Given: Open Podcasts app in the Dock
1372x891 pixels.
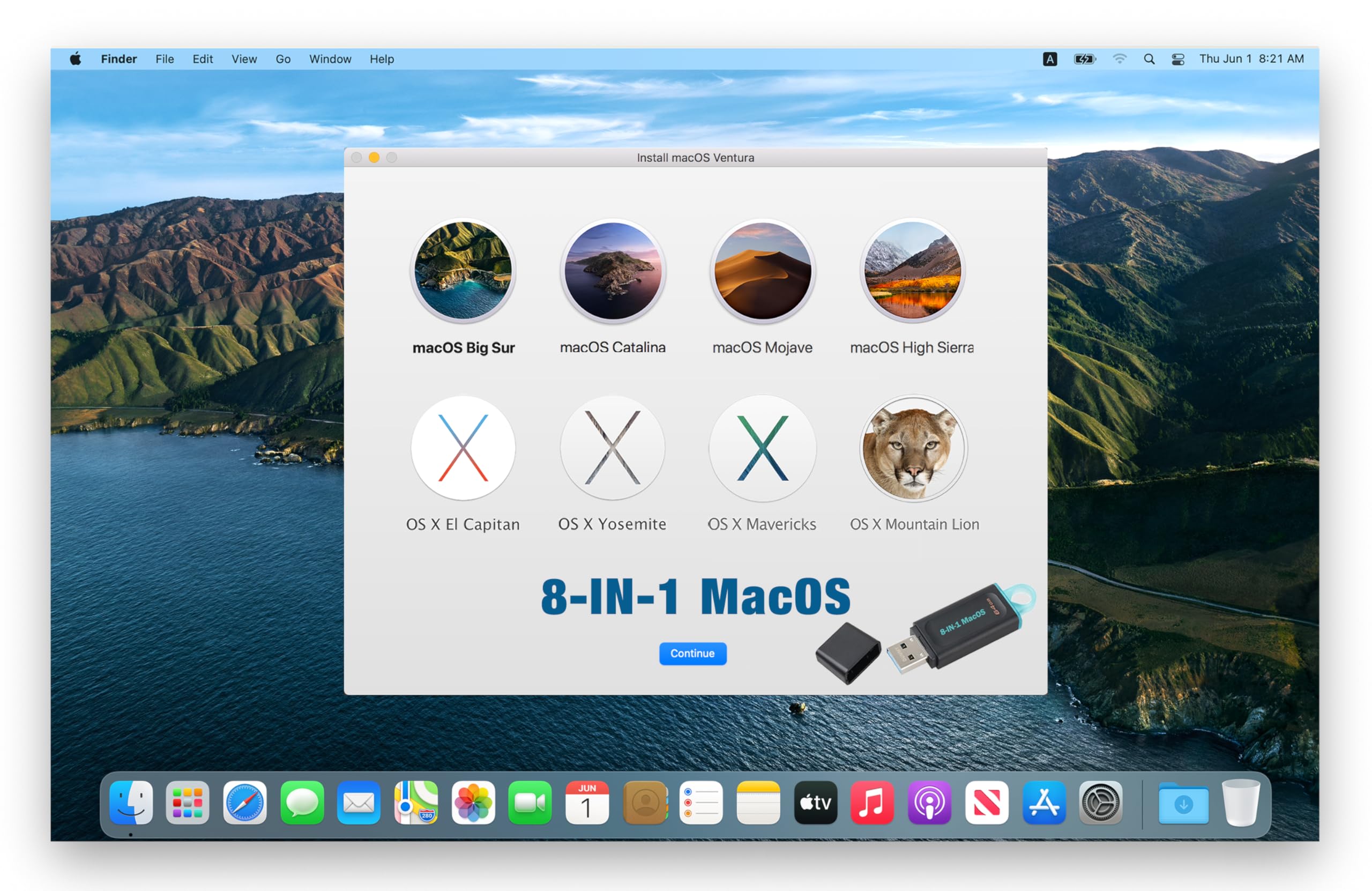Looking at the screenshot, I should pyautogui.click(x=929, y=803).
